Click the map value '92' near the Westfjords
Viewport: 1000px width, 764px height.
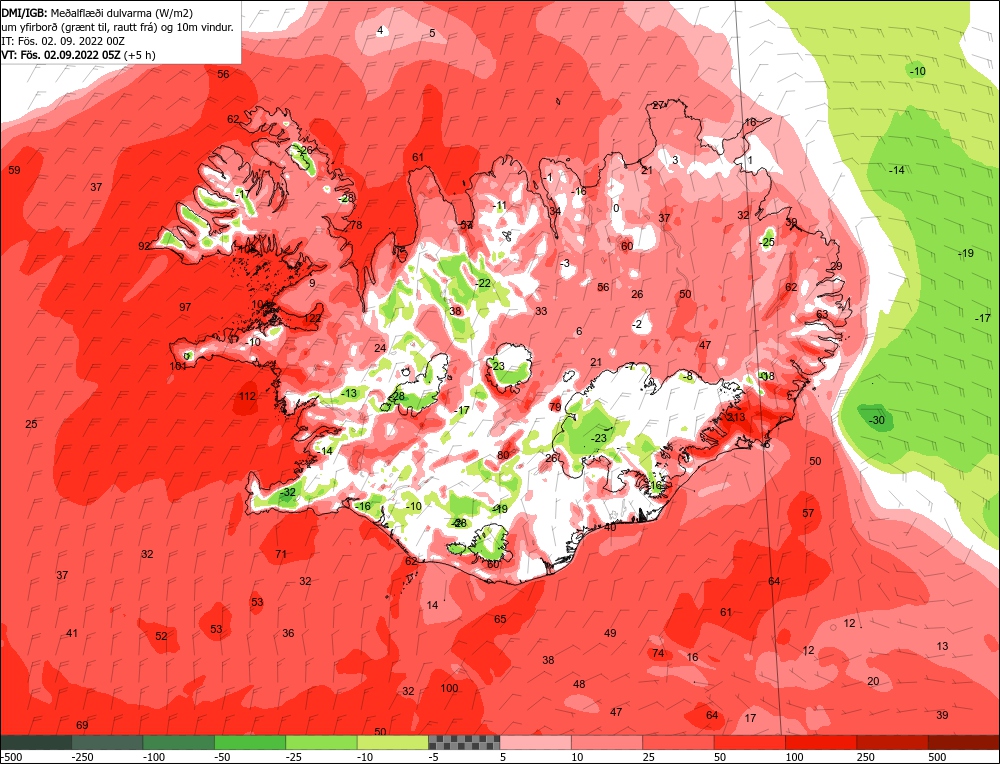[144, 246]
